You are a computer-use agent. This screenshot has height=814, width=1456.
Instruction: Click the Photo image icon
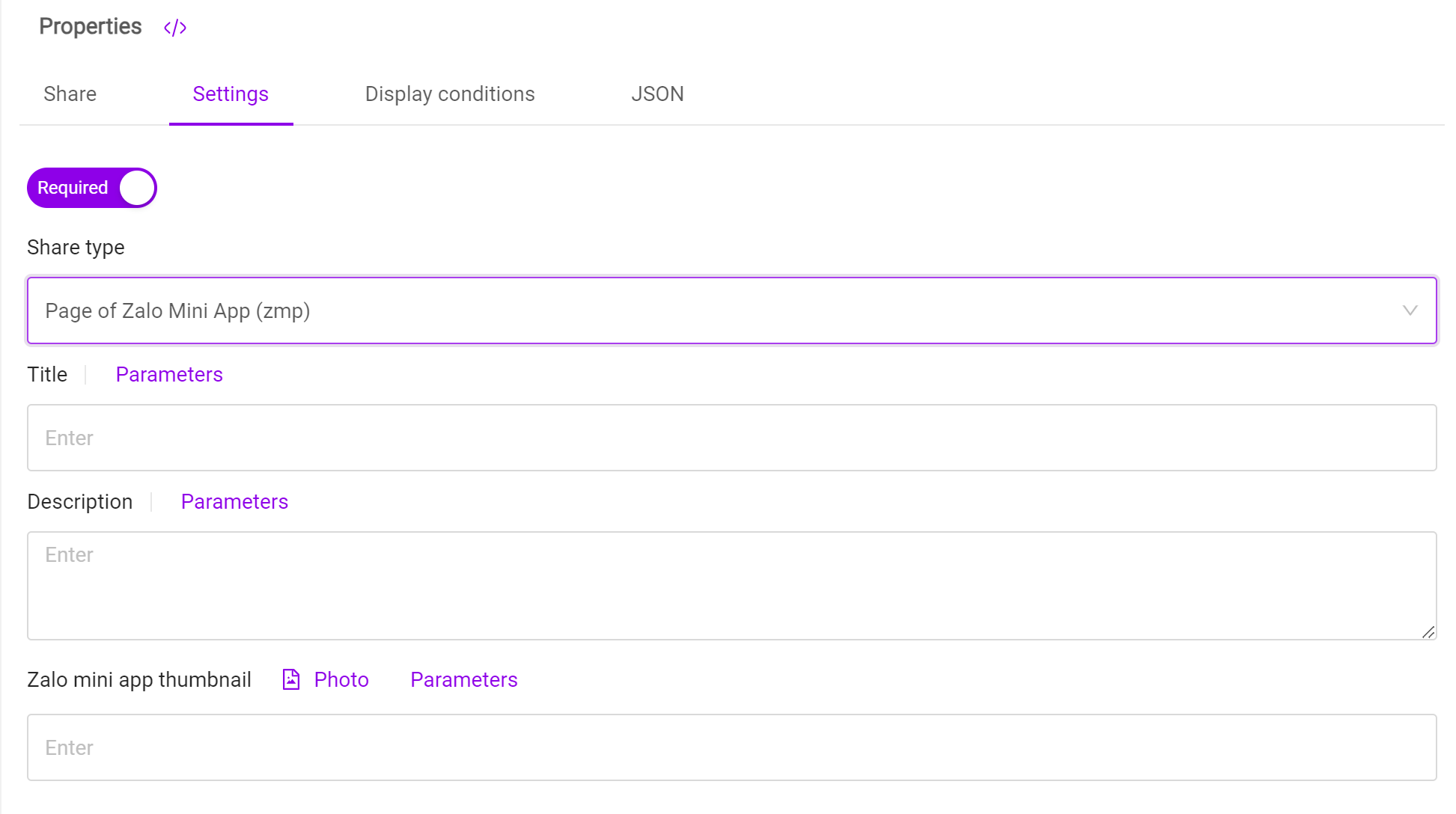click(x=291, y=679)
